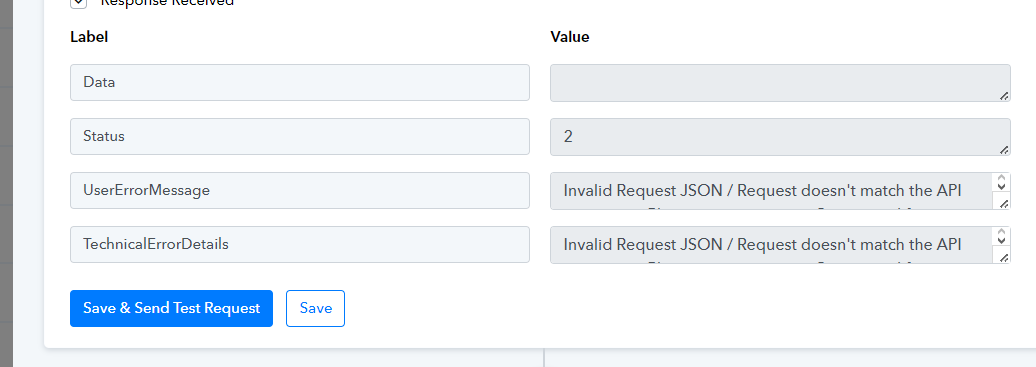Click the Status value box showing 2
Image resolution: width=1036 pixels, height=367 pixels.
coord(780,137)
